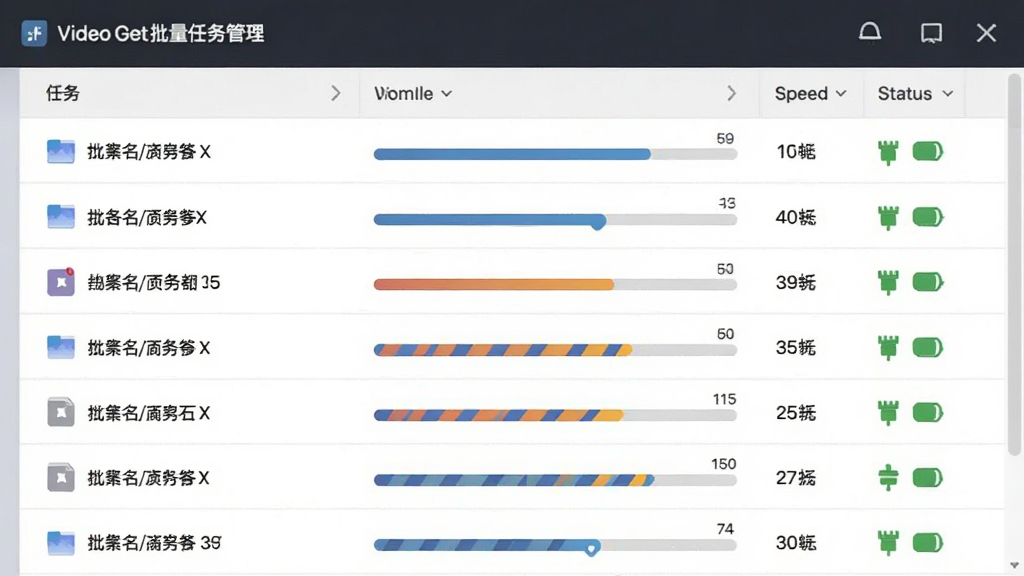Image resolution: width=1024 pixels, height=576 pixels.
Task: Click the chevron right of the Viomlle column
Action: pyautogui.click(x=731, y=93)
